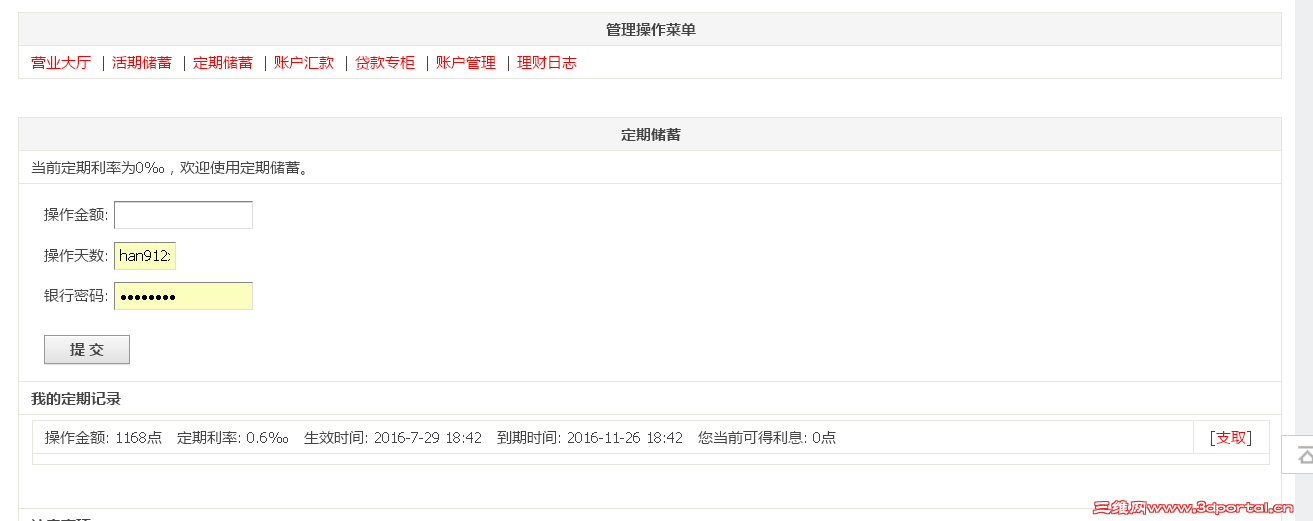Click the 支取 link for 1168点 record
This screenshot has height=521, width=1313.
tap(1231, 437)
